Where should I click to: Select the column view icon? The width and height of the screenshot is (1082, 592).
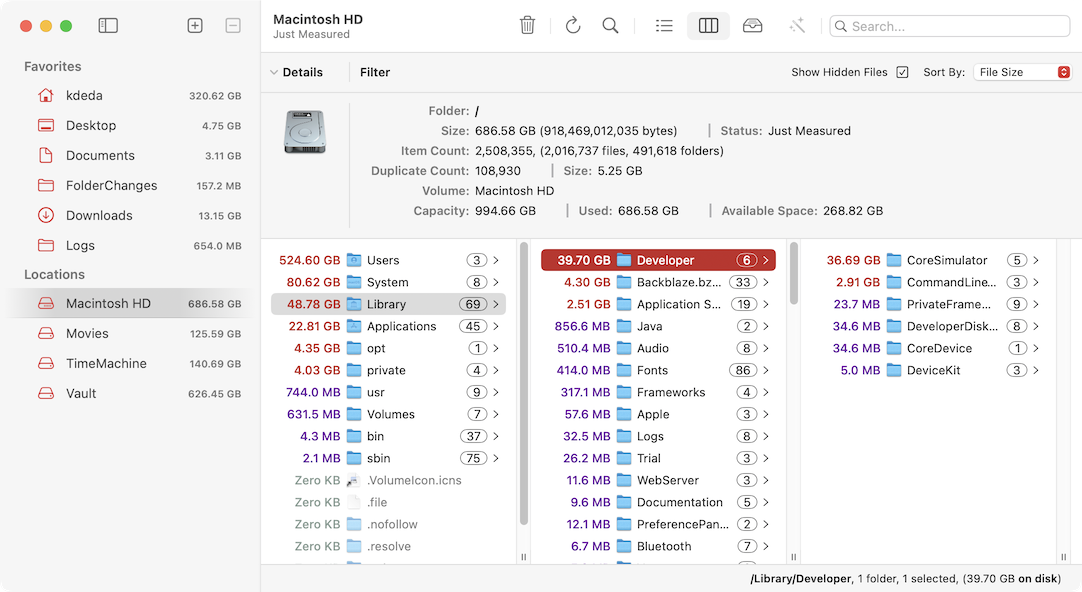pos(708,25)
